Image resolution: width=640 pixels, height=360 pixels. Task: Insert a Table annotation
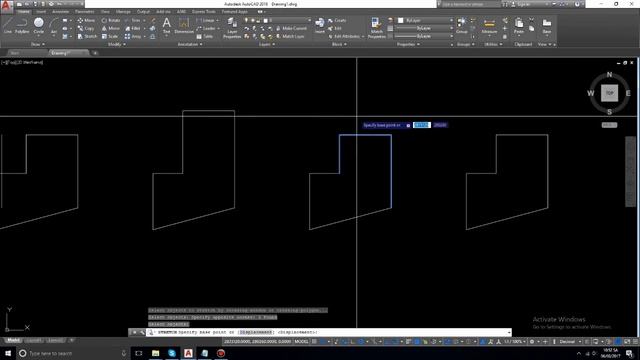205,36
